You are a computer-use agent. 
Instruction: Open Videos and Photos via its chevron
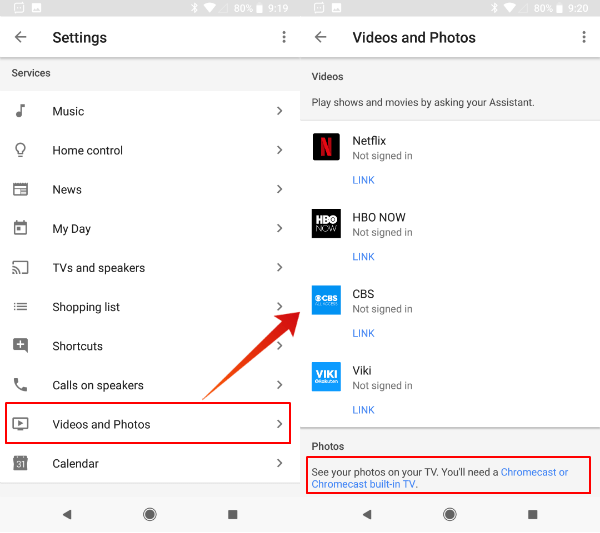280,424
